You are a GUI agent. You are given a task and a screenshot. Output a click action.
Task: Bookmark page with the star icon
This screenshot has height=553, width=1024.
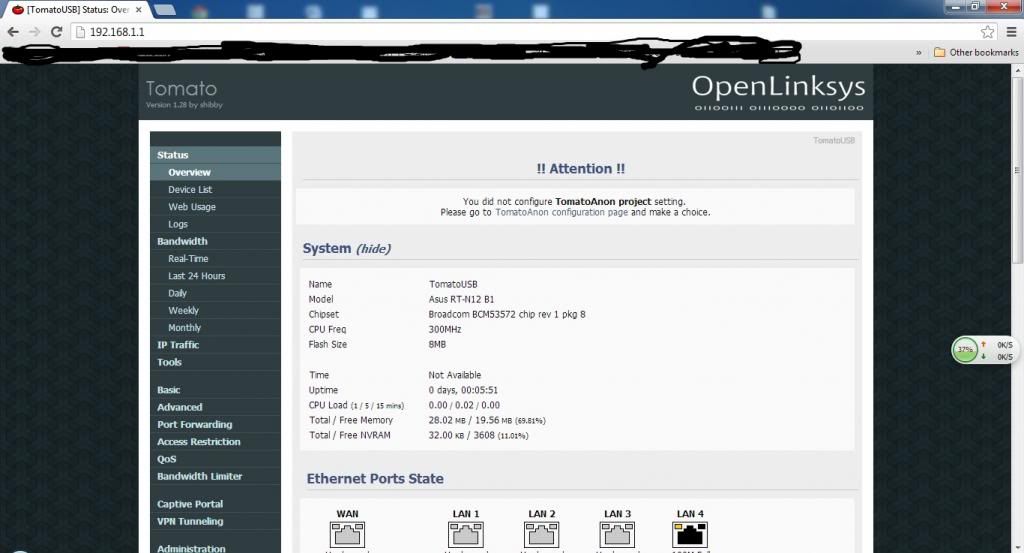tap(987, 32)
